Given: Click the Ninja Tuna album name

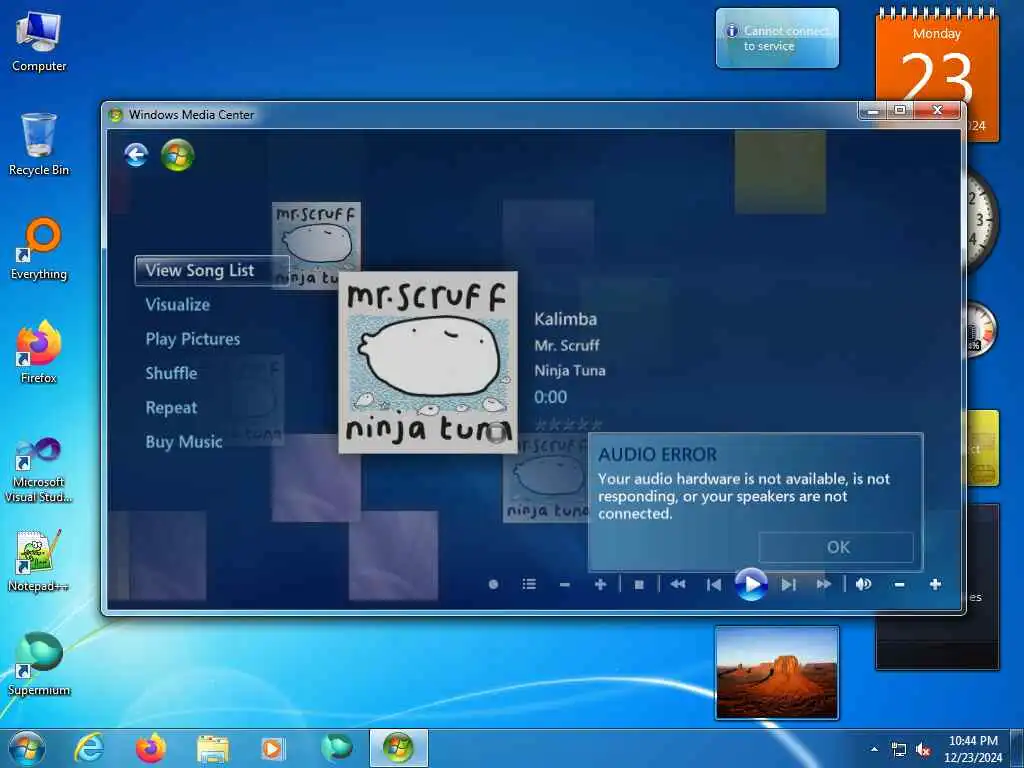Looking at the screenshot, I should (x=569, y=371).
